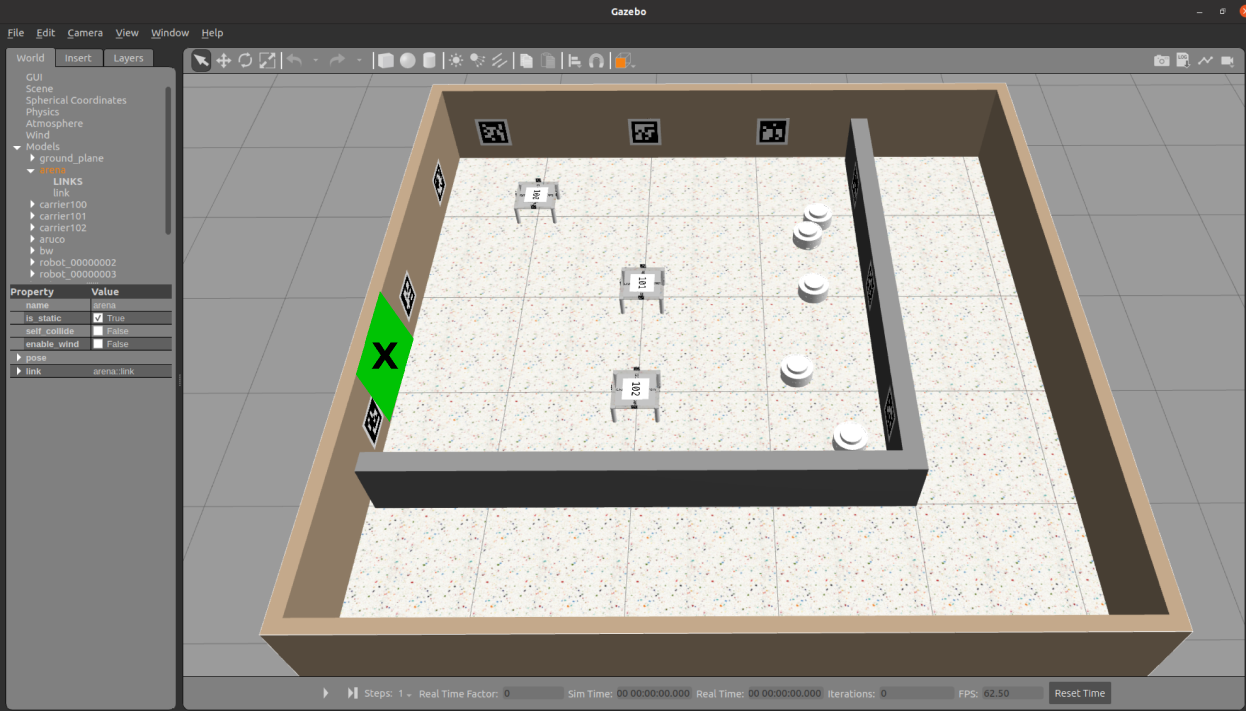Insert a cylinder shape from toolbar
Screen dimensions: 1246x711
[x=430, y=61]
